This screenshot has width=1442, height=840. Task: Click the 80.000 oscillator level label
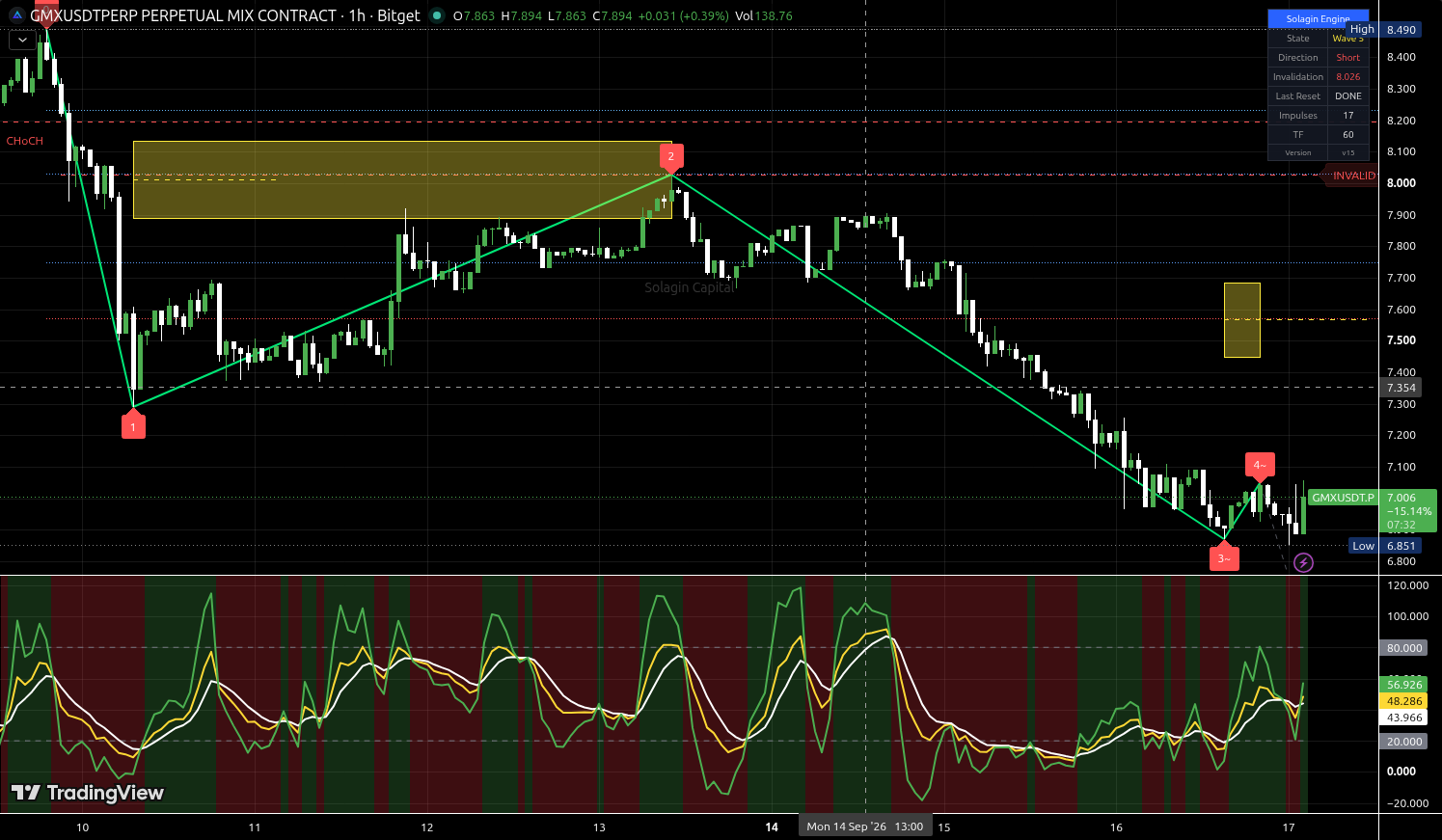(x=1404, y=648)
